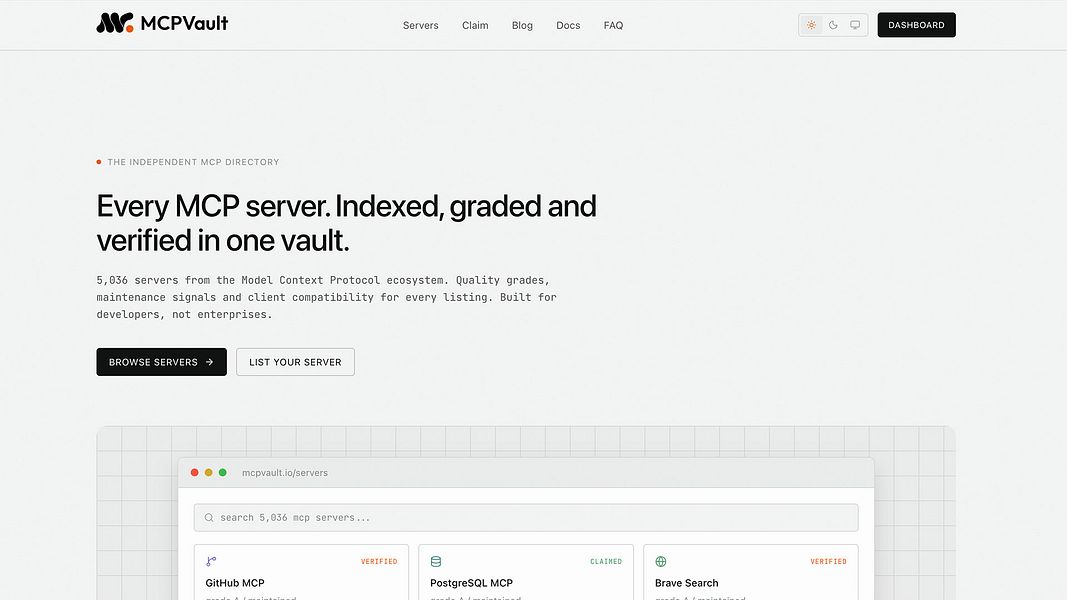Click the MCPVault wordmark text

(x=184, y=23)
